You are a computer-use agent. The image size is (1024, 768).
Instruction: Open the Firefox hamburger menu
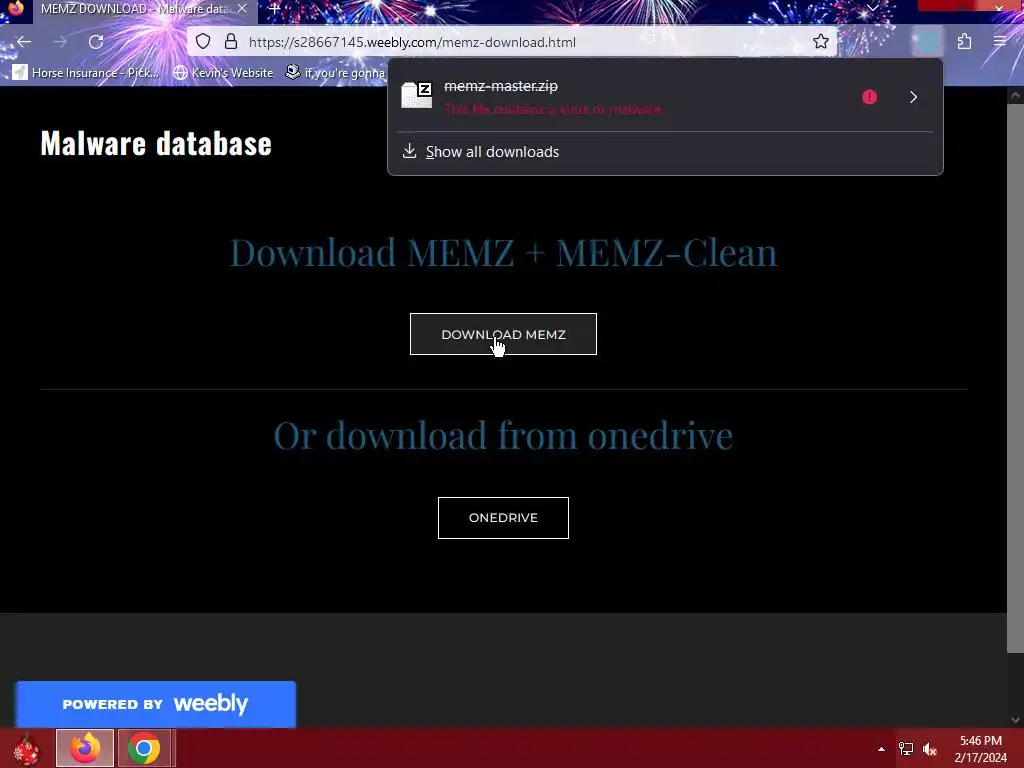1000,42
